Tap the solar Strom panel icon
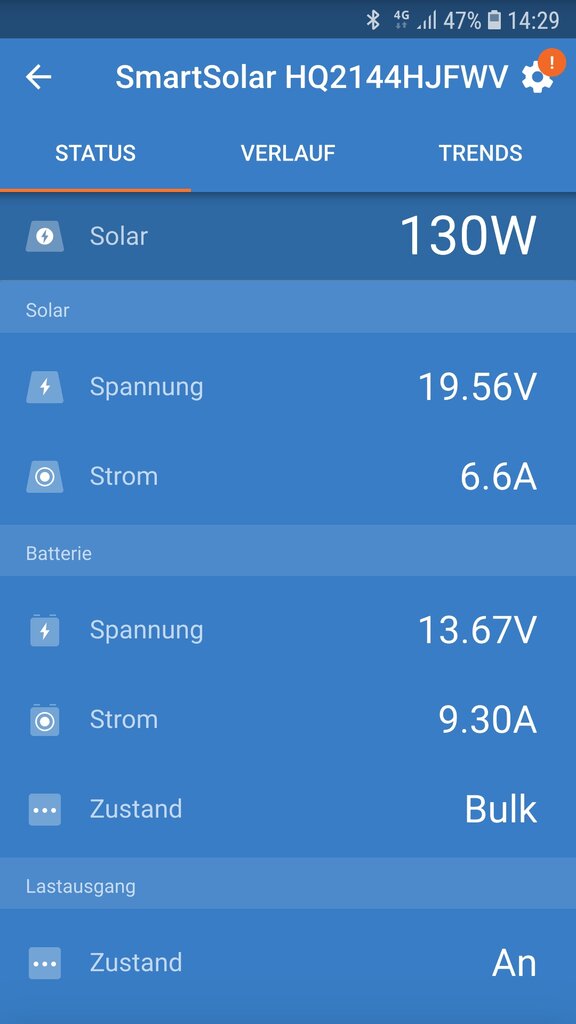576x1024 pixels. 44,477
